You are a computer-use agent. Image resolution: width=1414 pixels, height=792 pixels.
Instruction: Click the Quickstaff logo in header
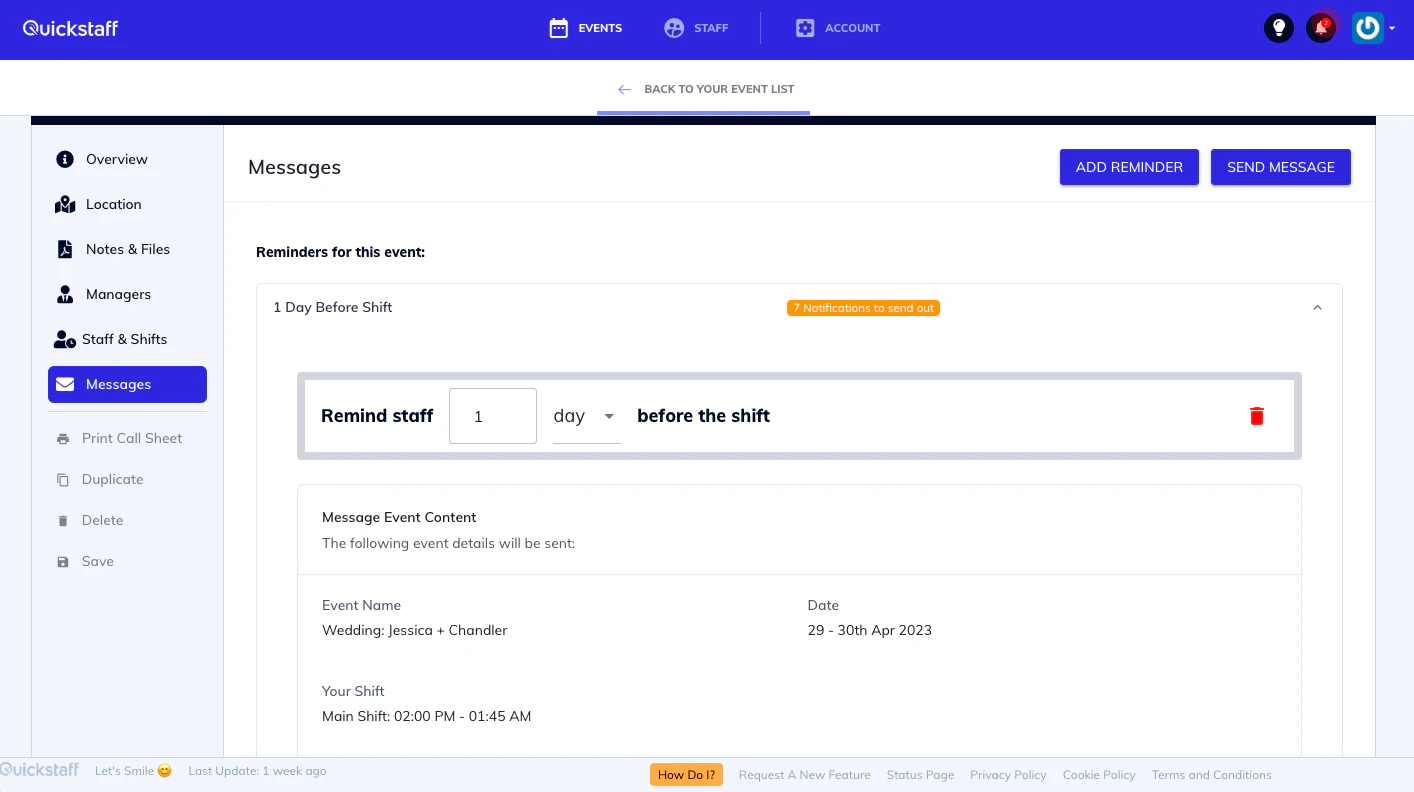click(x=70, y=28)
